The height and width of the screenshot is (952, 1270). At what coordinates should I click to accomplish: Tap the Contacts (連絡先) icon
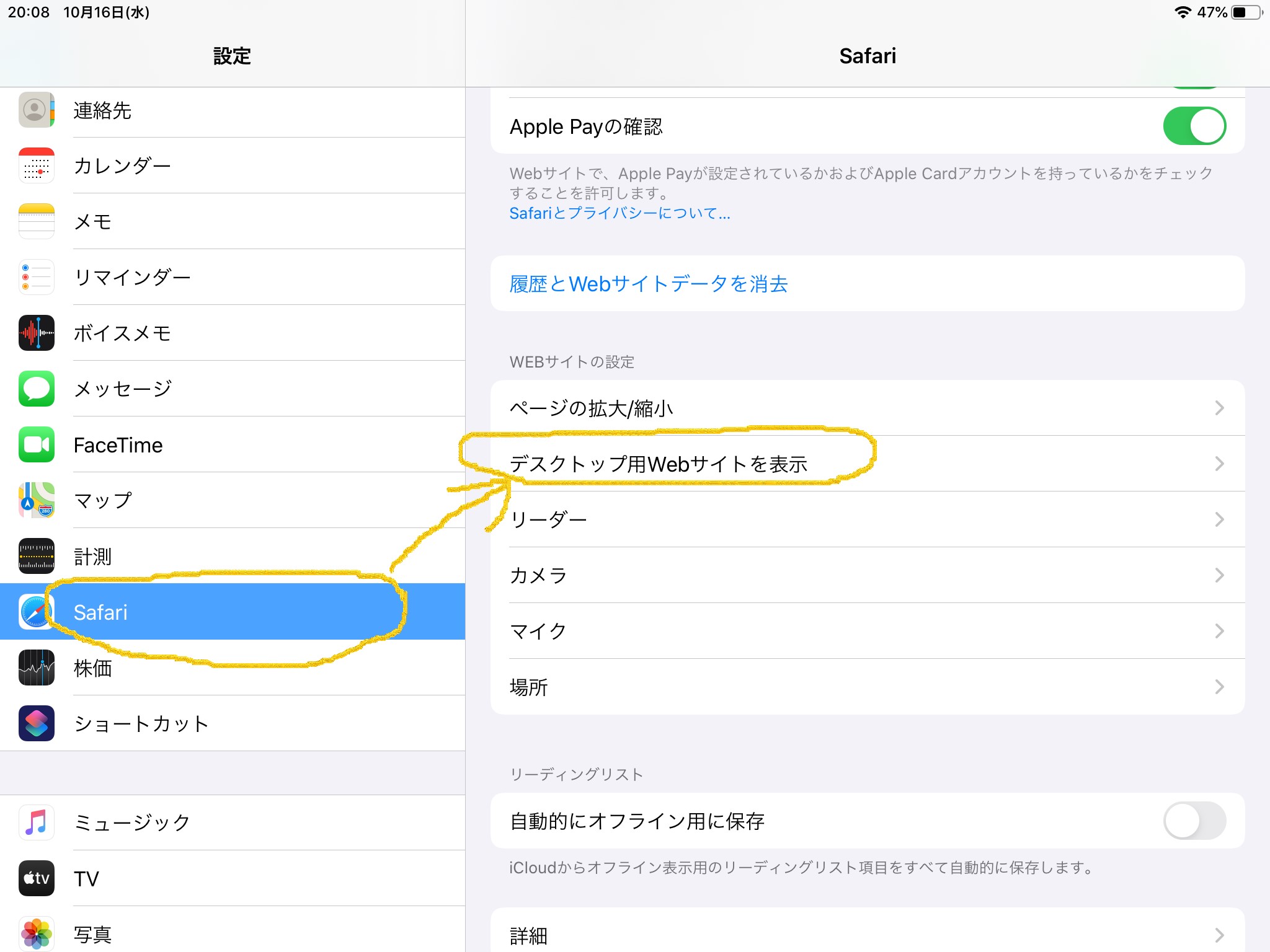tap(37, 110)
